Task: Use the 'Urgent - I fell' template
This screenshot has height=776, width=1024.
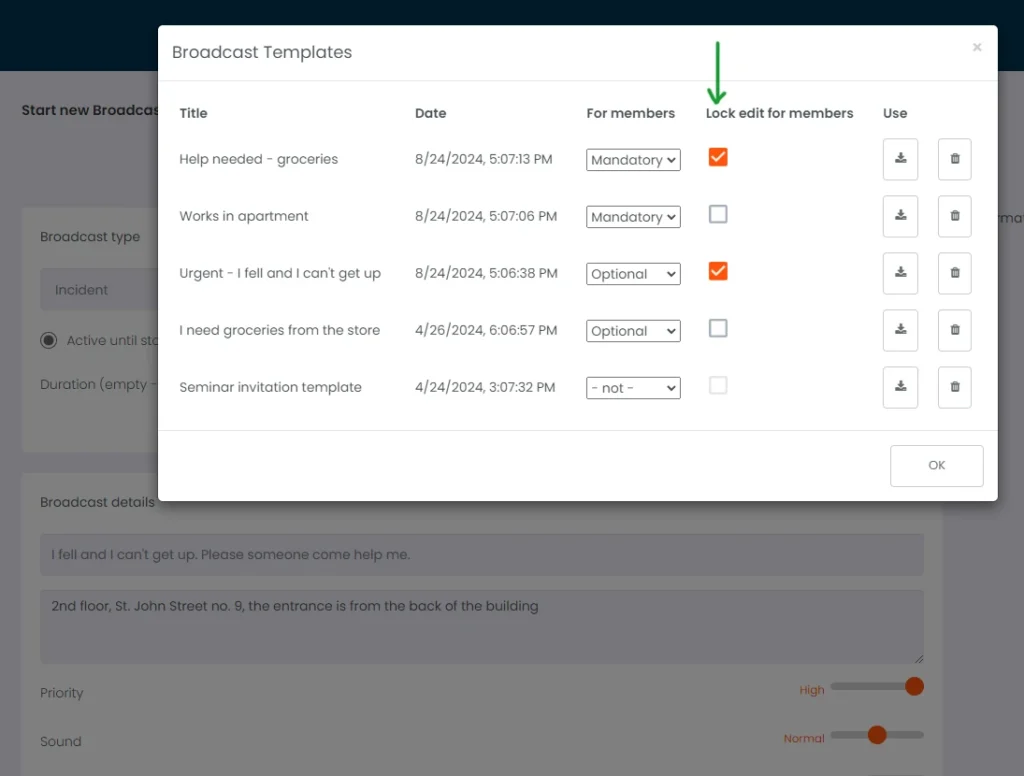Action: (x=900, y=273)
